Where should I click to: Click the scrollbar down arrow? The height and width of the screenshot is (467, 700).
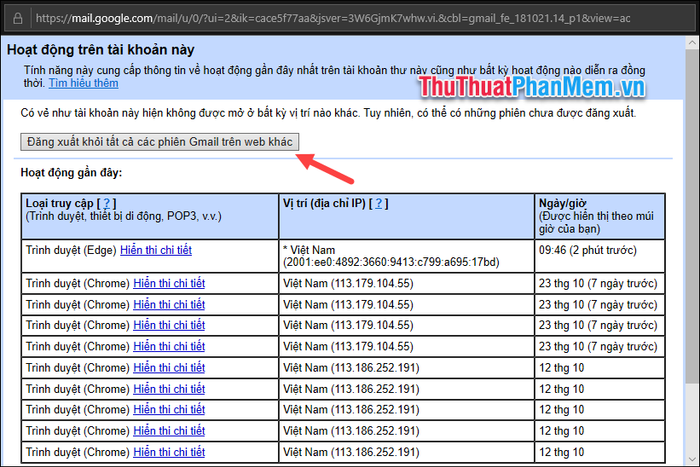coord(692,459)
